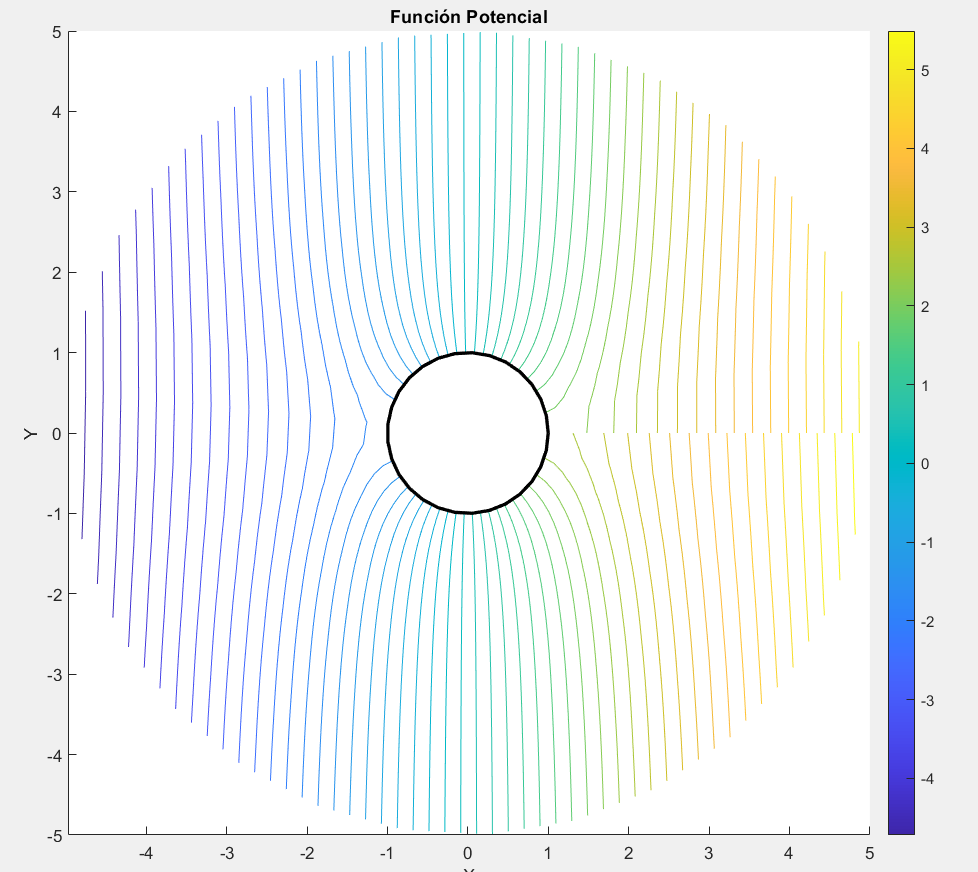Click the x-axis tick label 0
The height and width of the screenshot is (872, 978).
(467, 854)
